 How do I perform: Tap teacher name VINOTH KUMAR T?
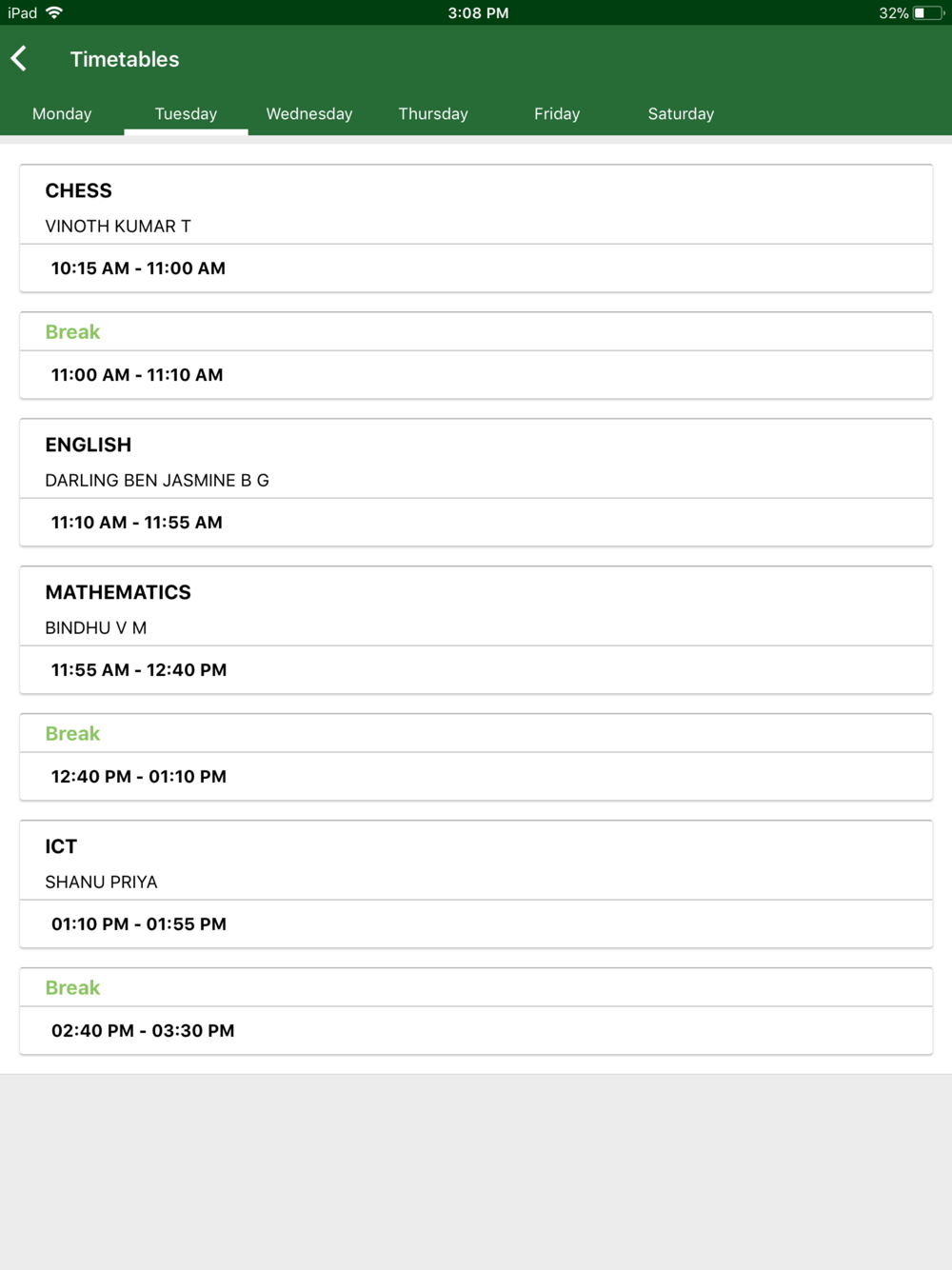[x=118, y=227]
